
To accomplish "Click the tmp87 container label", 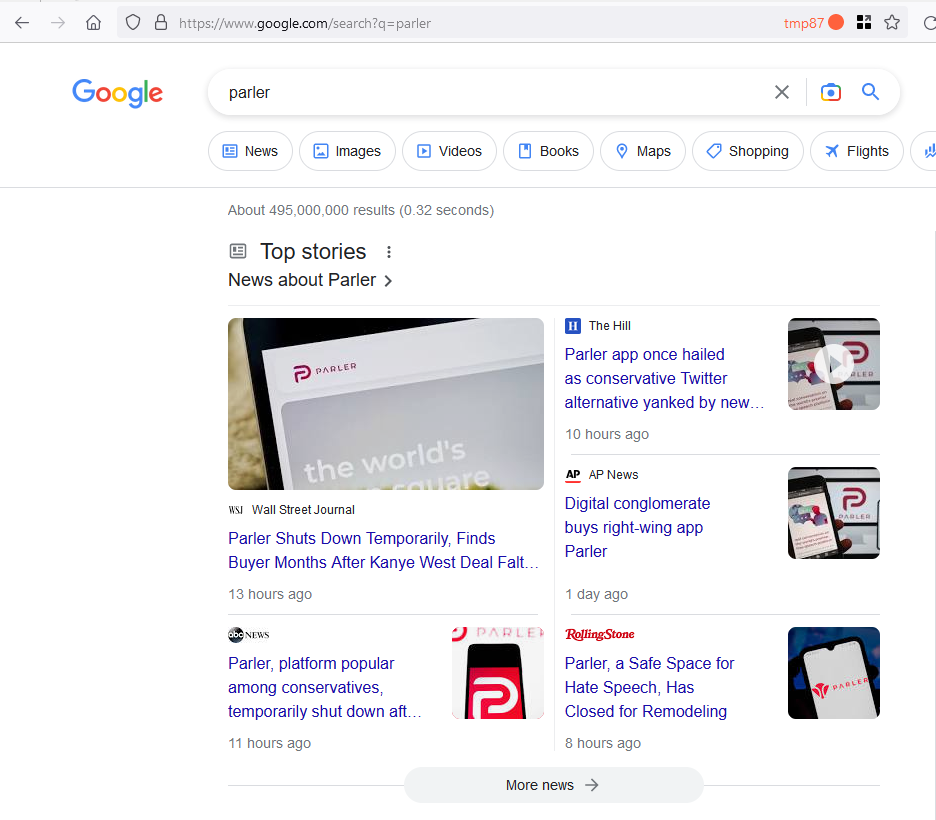I will click(803, 23).
